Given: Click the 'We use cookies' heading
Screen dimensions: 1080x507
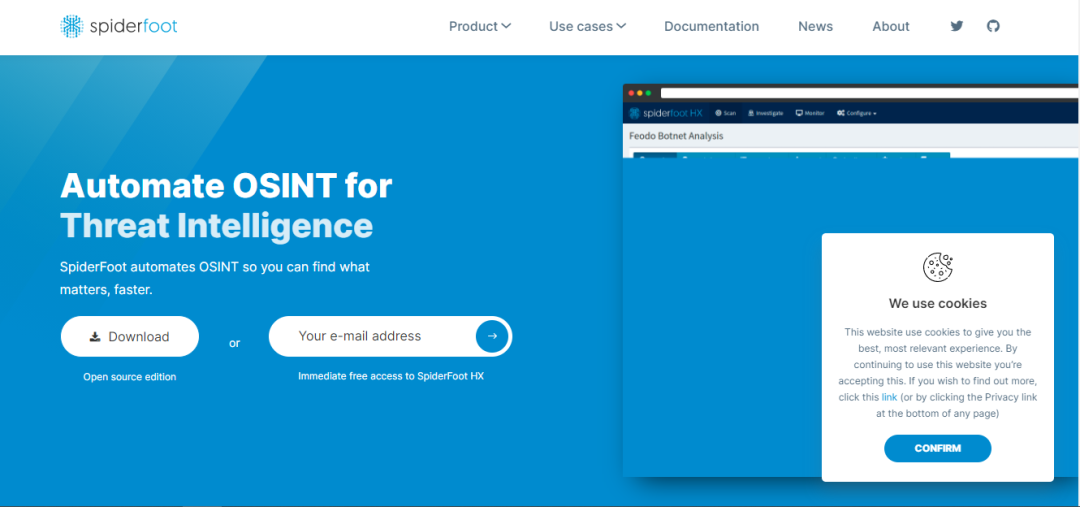Looking at the screenshot, I should click(x=937, y=303).
